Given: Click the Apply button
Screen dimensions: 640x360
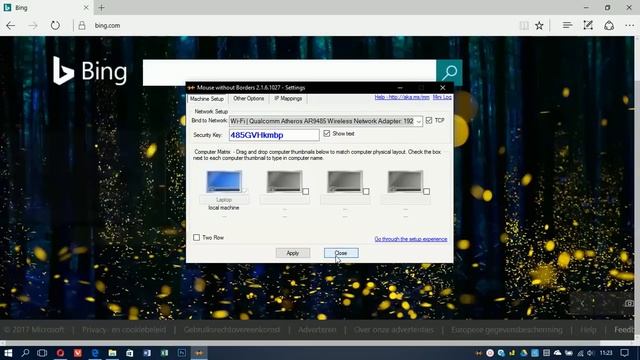Looking at the screenshot, I should point(293,253).
